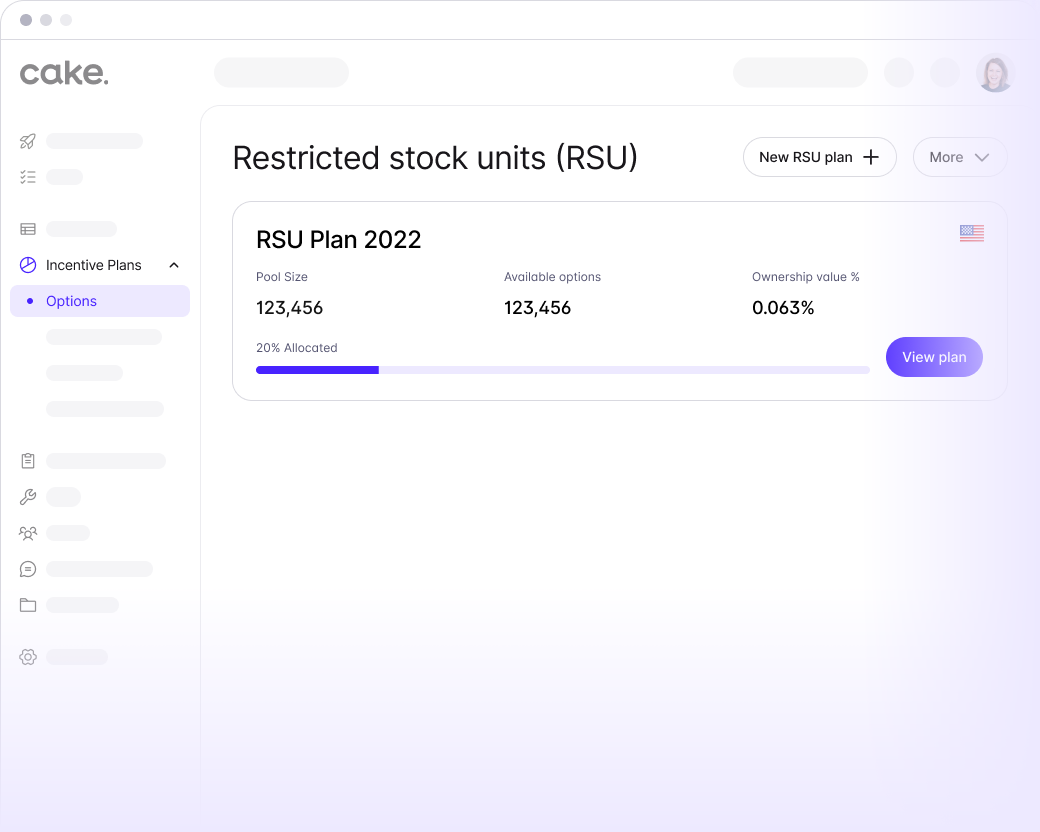1040x832 pixels.
Task: Click View plan for RSU Plan 2022
Action: pos(933,357)
